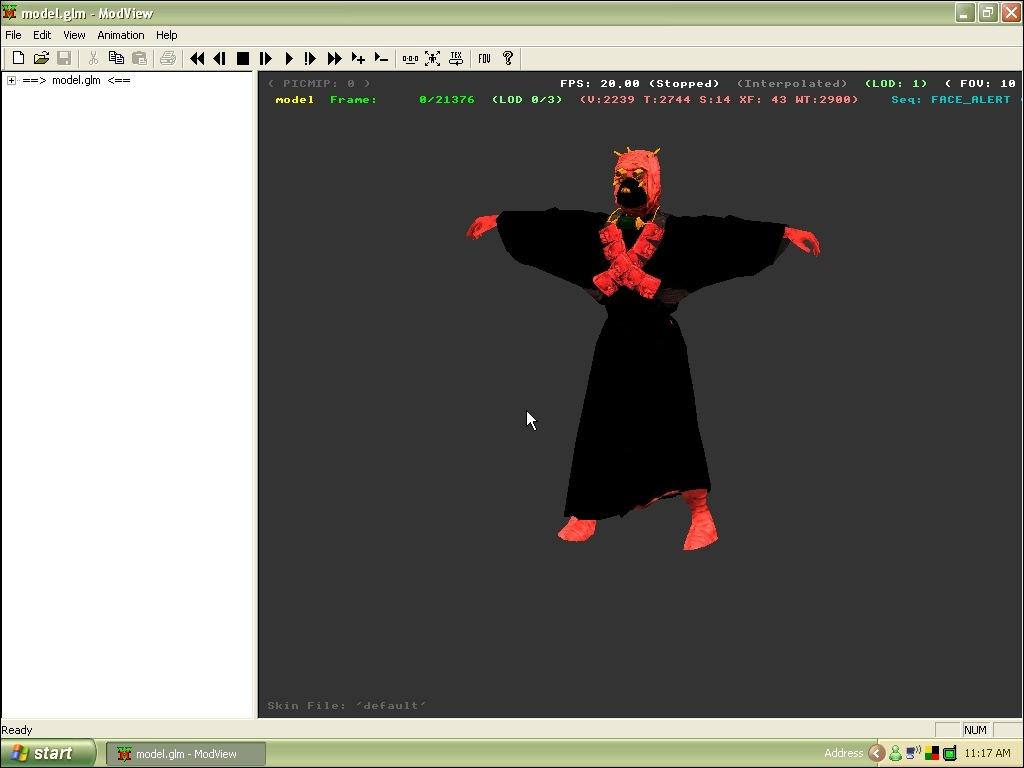Viewport: 1024px width, 768px height.
Task: Click the decrease speed arrow-minus icon
Action: 381,59
